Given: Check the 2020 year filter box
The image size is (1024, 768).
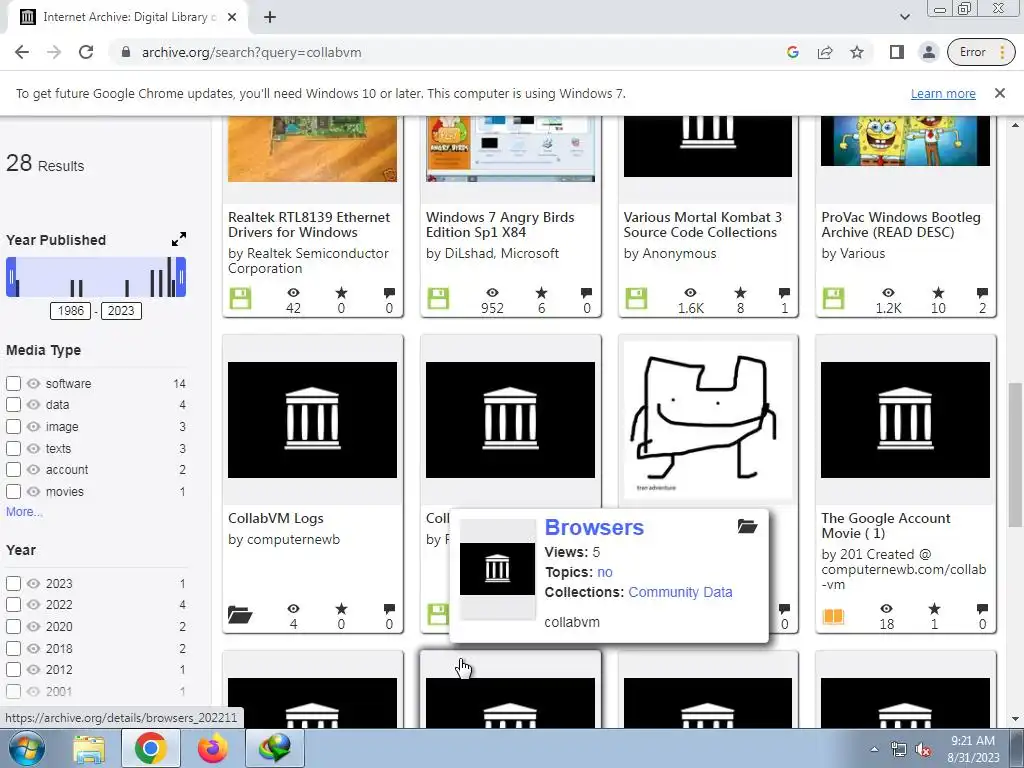Looking at the screenshot, I should [x=14, y=626].
